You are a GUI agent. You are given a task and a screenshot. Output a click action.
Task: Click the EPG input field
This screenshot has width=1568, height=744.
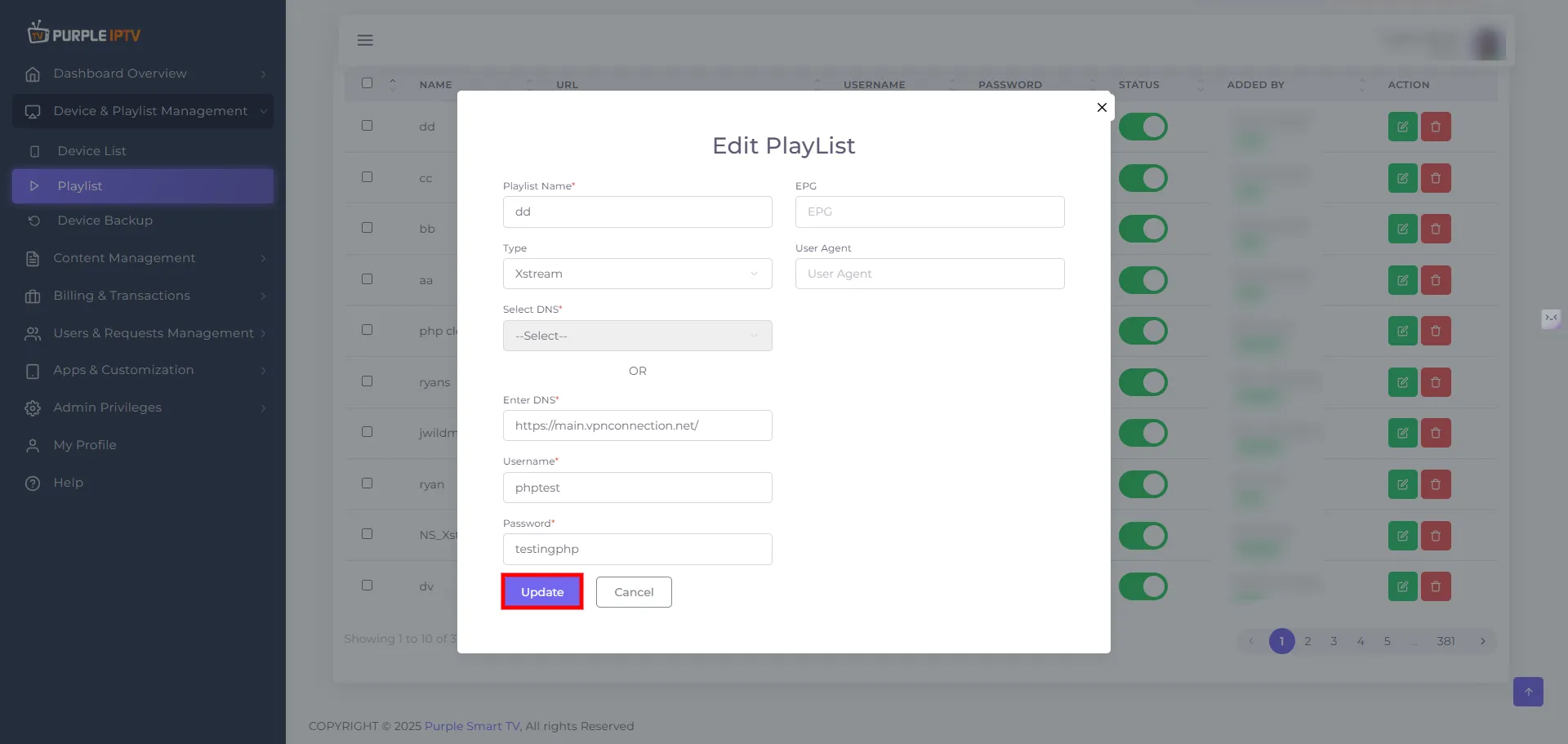point(929,212)
